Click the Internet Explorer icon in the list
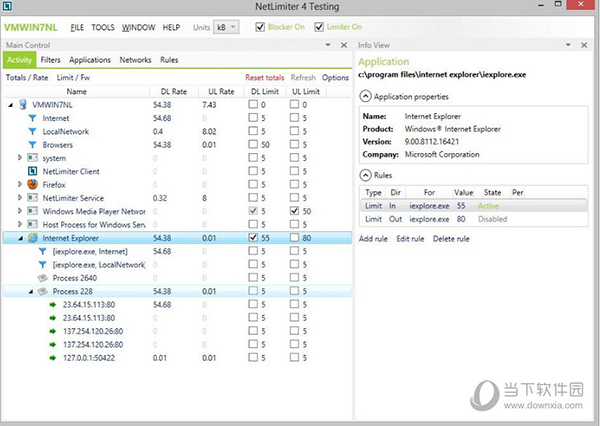Viewport: 600px width, 426px height. (33, 238)
